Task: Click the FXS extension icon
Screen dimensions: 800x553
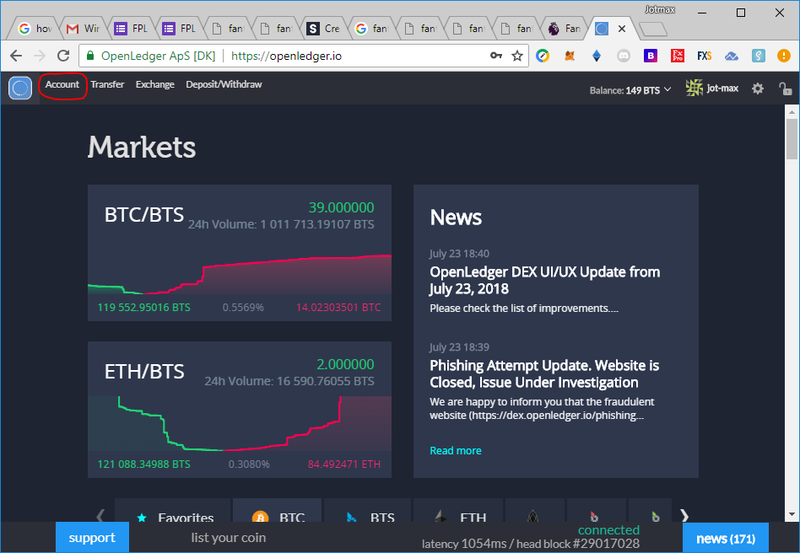Action: pos(705,56)
